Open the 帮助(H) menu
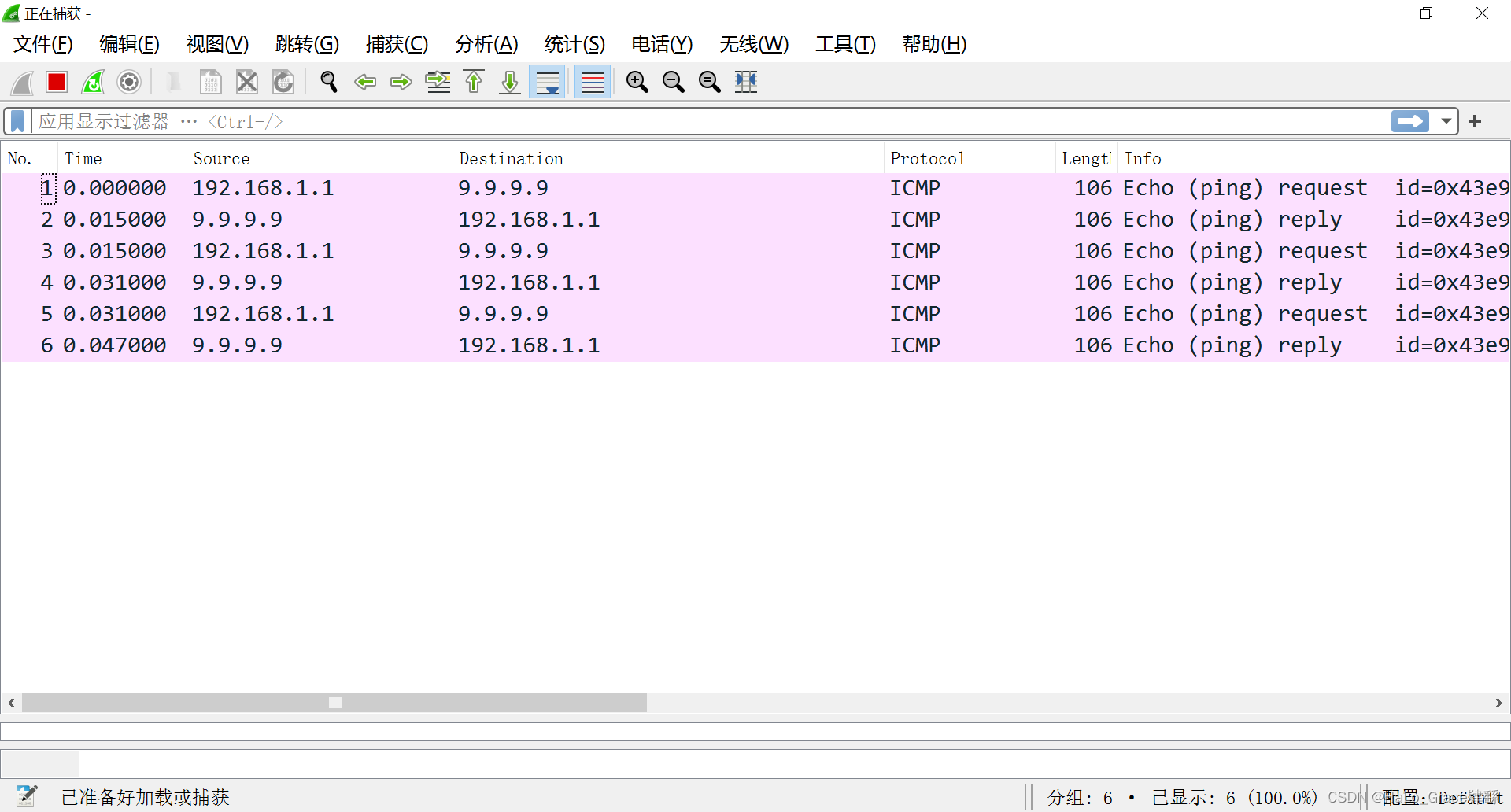 pos(934,44)
